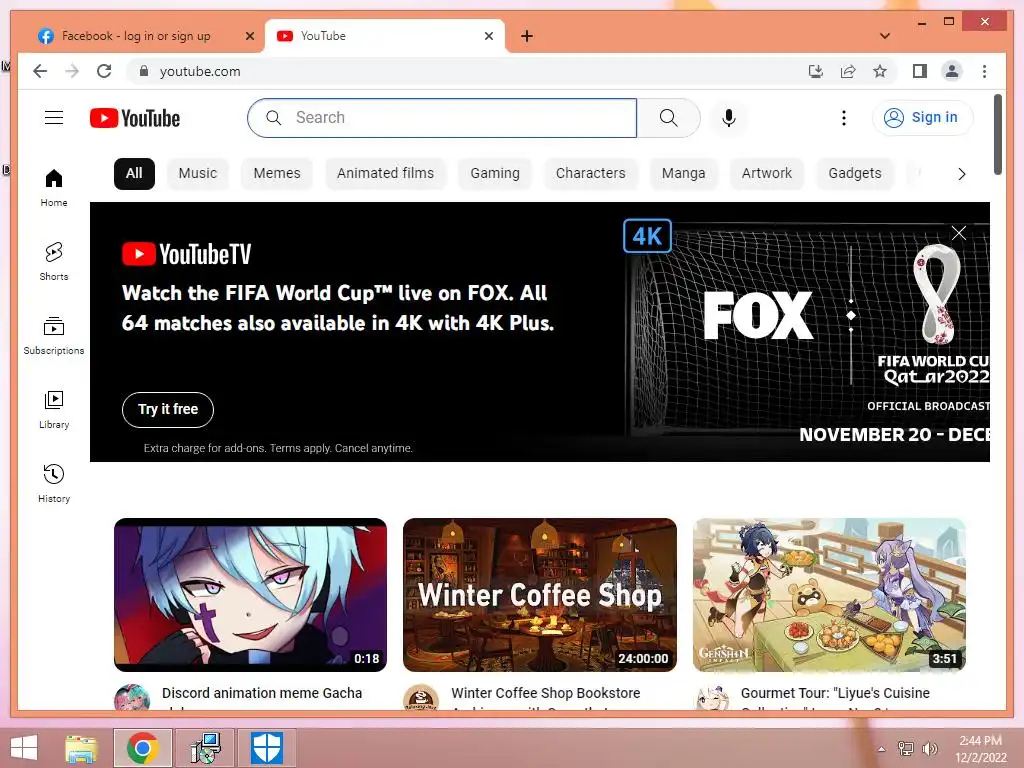This screenshot has height=768, width=1024.
Task: Open YouTube settings three-dot menu
Action: [x=844, y=118]
